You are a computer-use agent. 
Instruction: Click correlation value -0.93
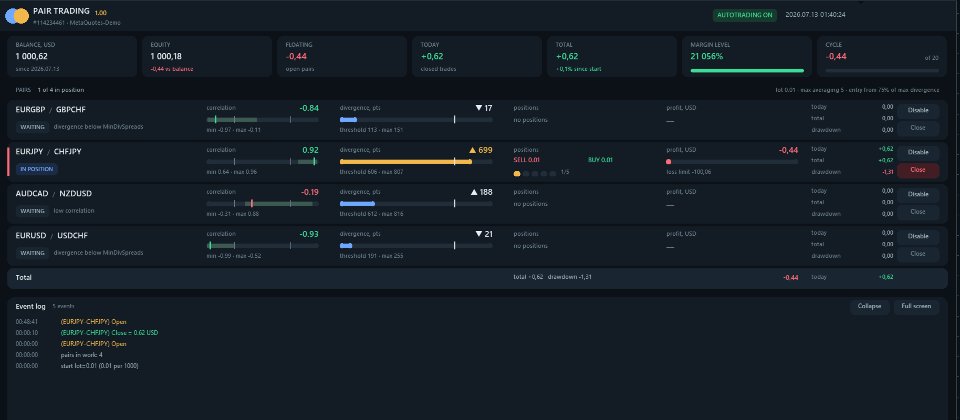[309, 234]
